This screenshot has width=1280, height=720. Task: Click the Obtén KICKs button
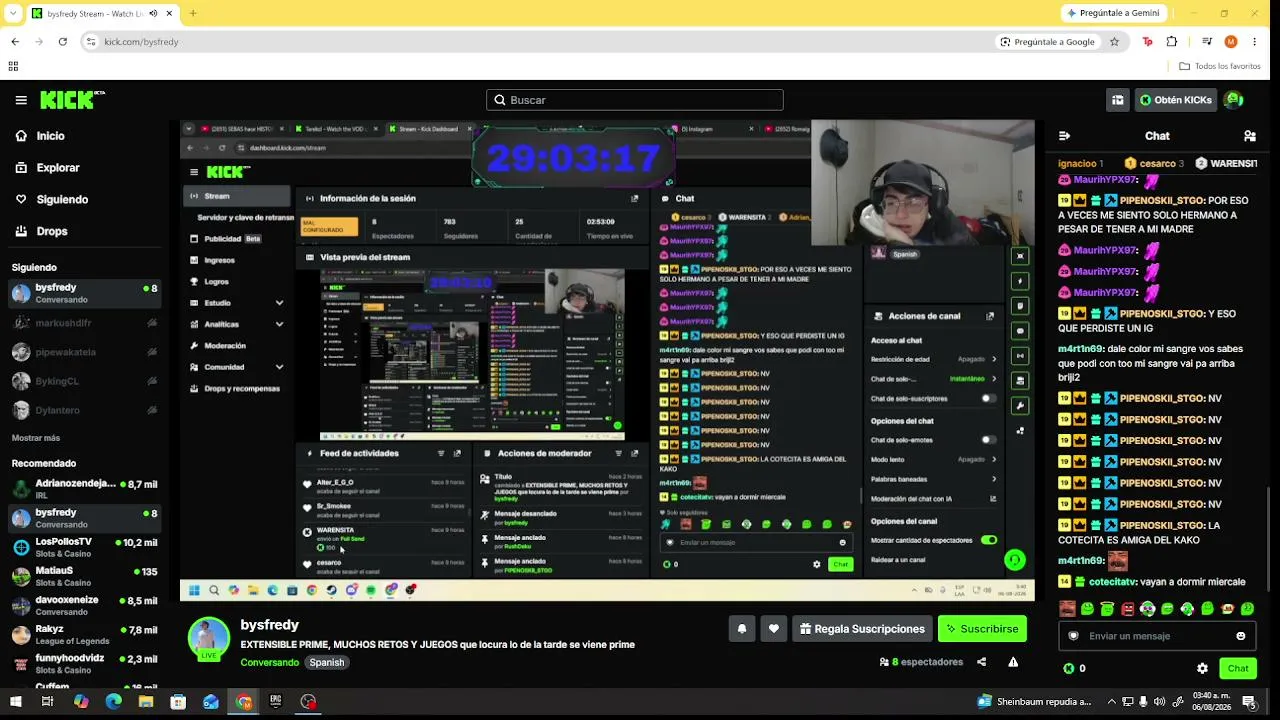pyautogui.click(x=1176, y=100)
